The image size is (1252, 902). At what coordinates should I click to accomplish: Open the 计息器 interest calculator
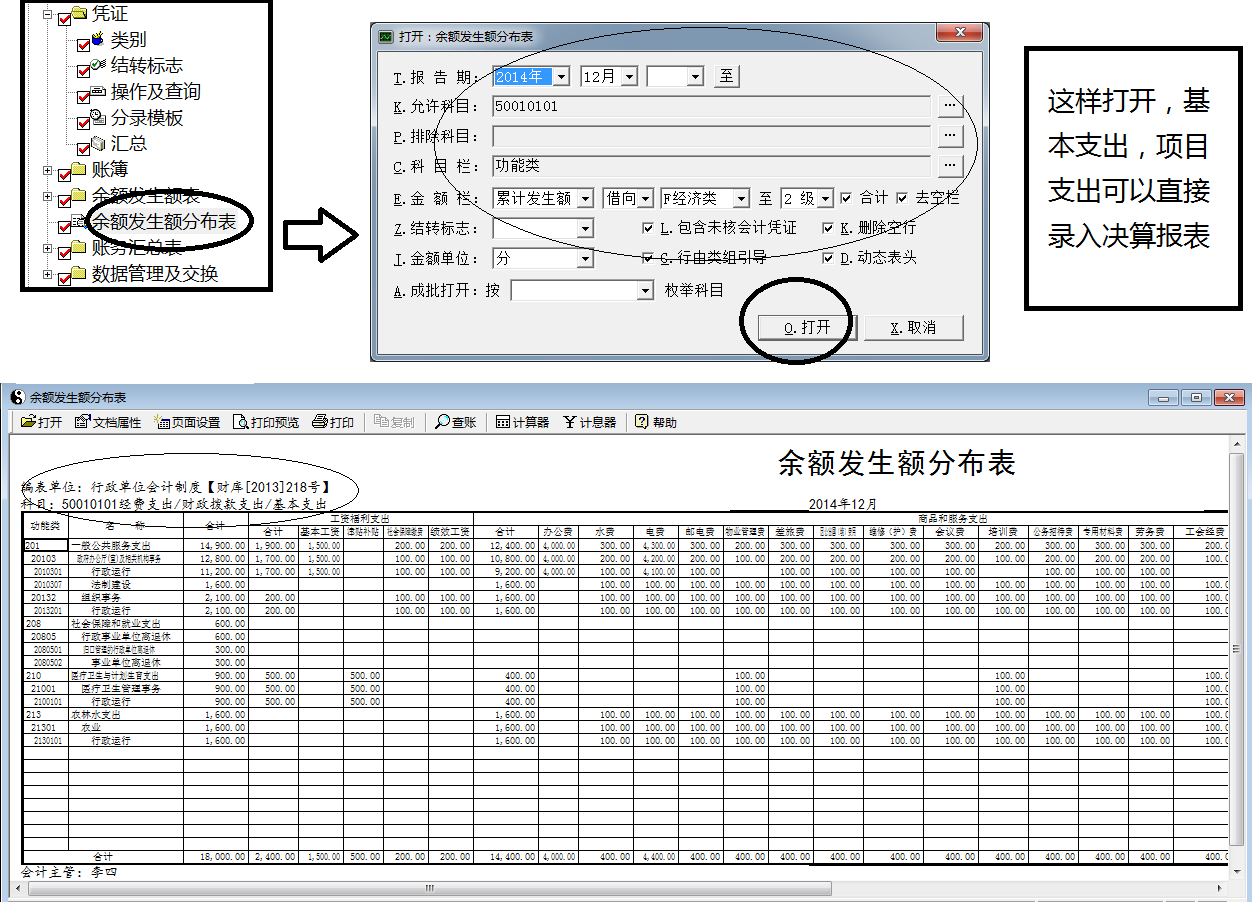click(570, 422)
